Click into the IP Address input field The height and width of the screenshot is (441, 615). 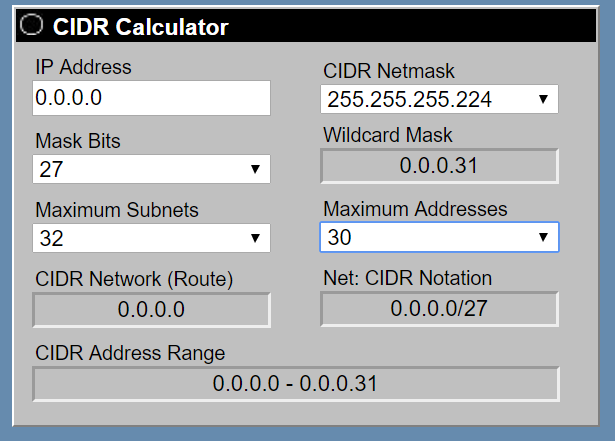coord(151,98)
